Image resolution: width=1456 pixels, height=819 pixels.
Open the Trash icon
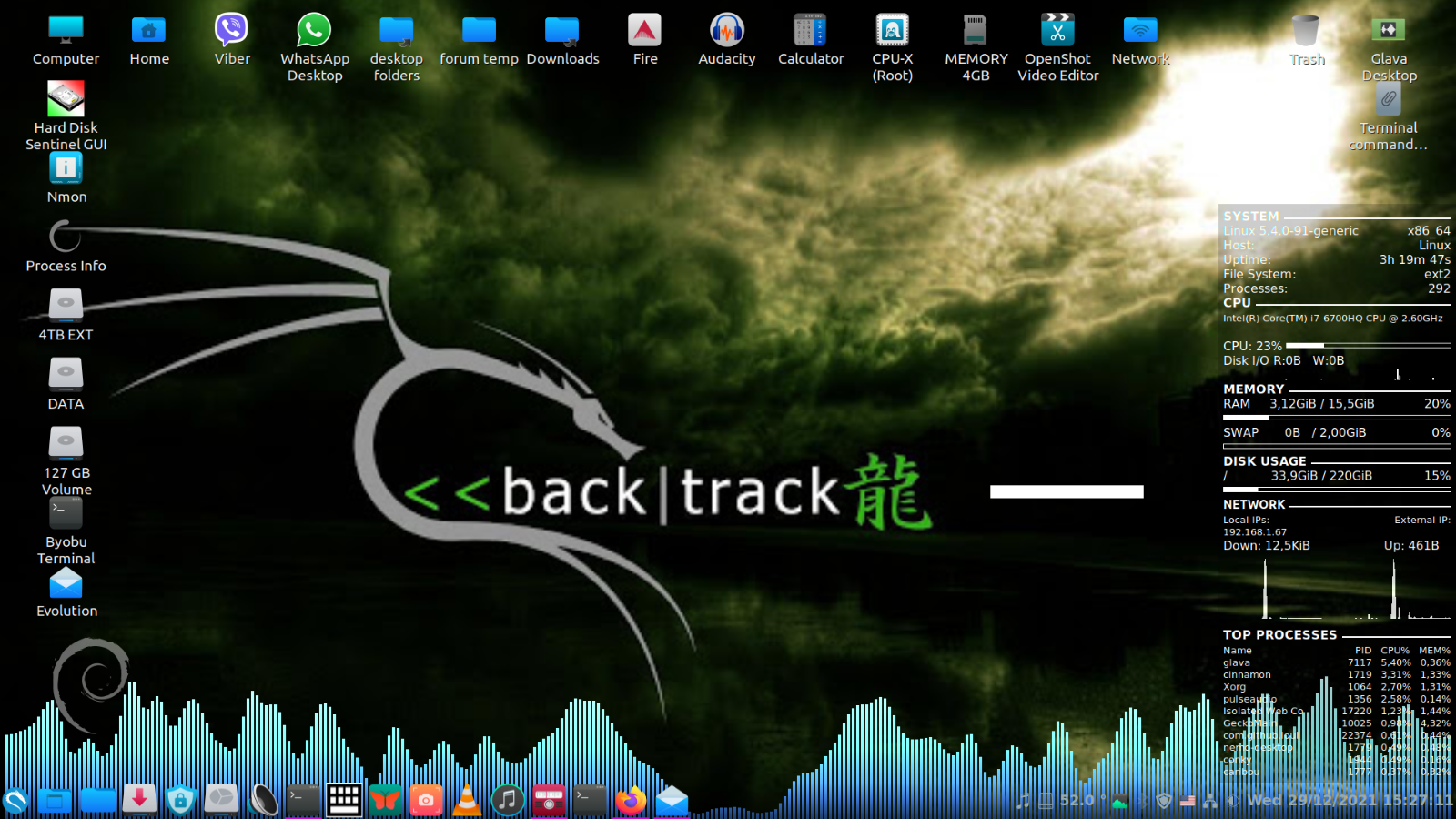tap(1307, 41)
